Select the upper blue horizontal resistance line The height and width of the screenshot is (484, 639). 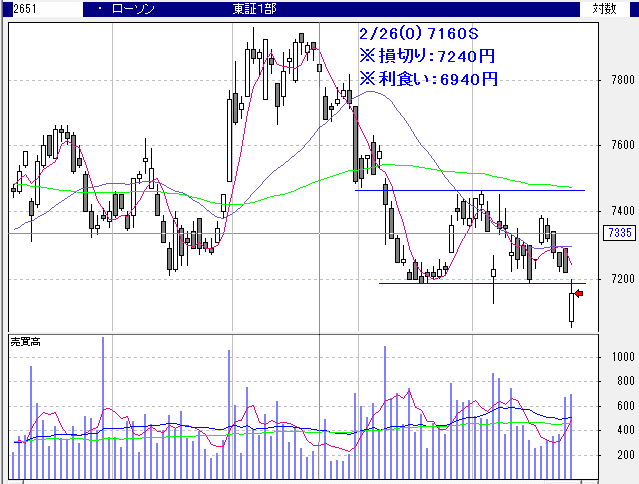[x=470, y=190]
